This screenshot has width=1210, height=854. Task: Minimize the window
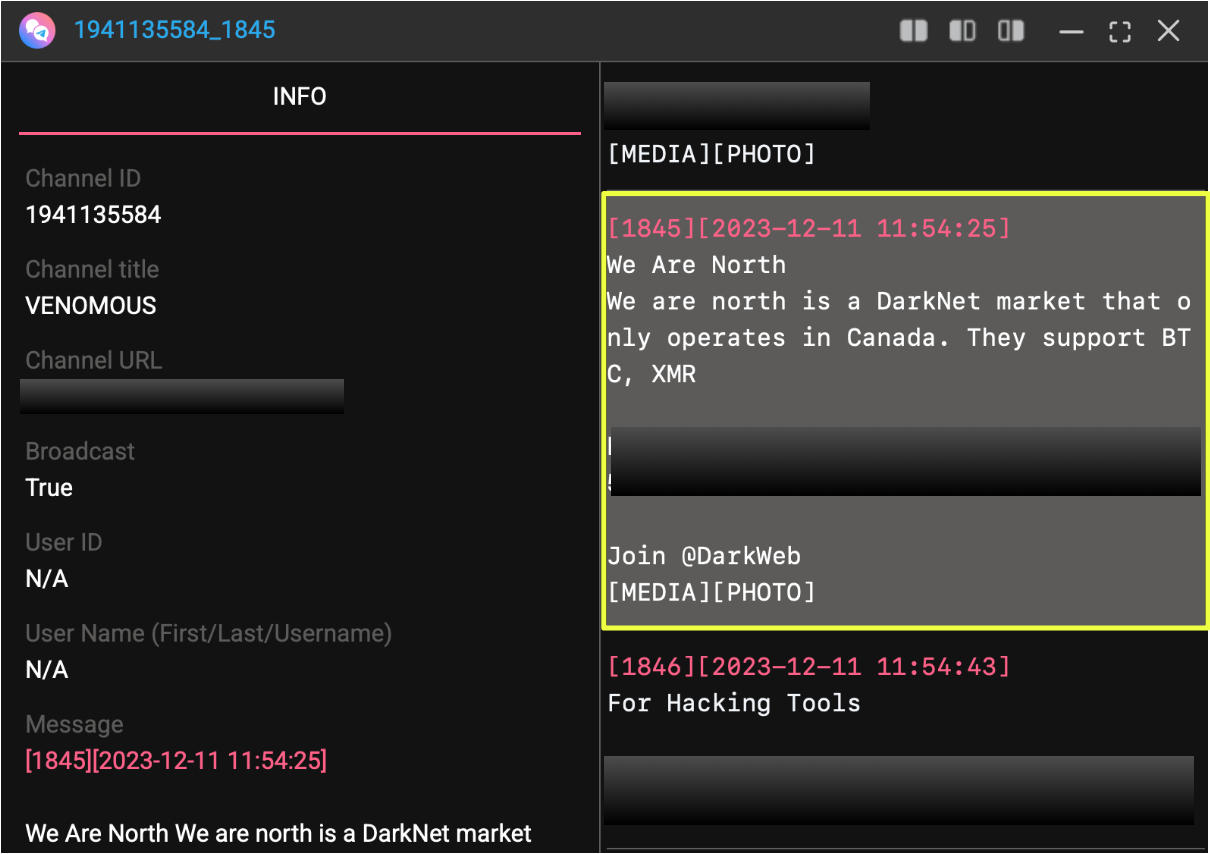pyautogui.click(x=1071, y=31)
